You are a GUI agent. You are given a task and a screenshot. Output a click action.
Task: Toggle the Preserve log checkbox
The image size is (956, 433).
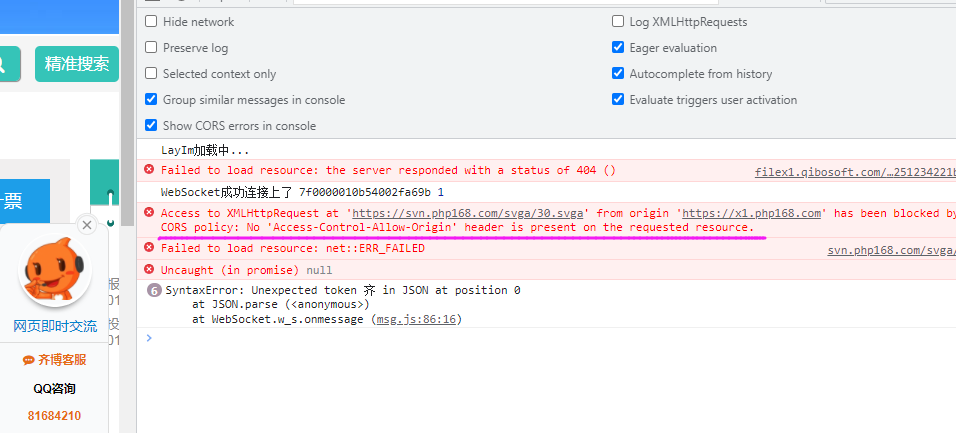[151, 48]
